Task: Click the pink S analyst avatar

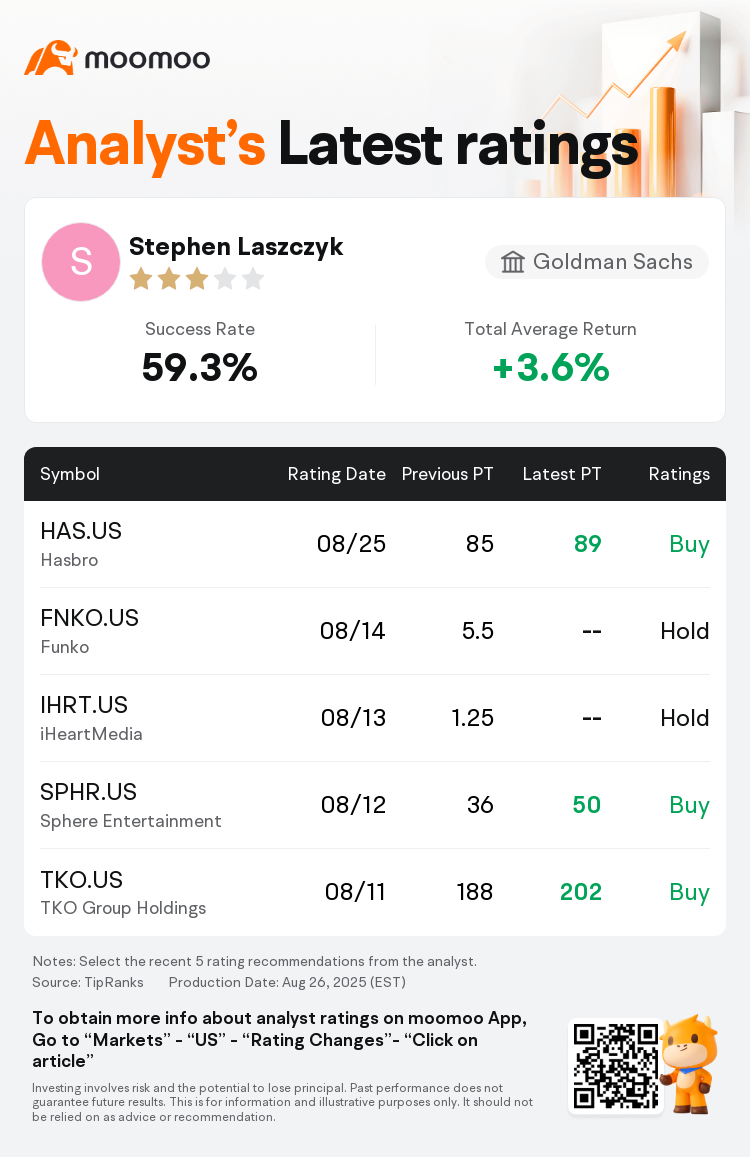Action: 81,261
